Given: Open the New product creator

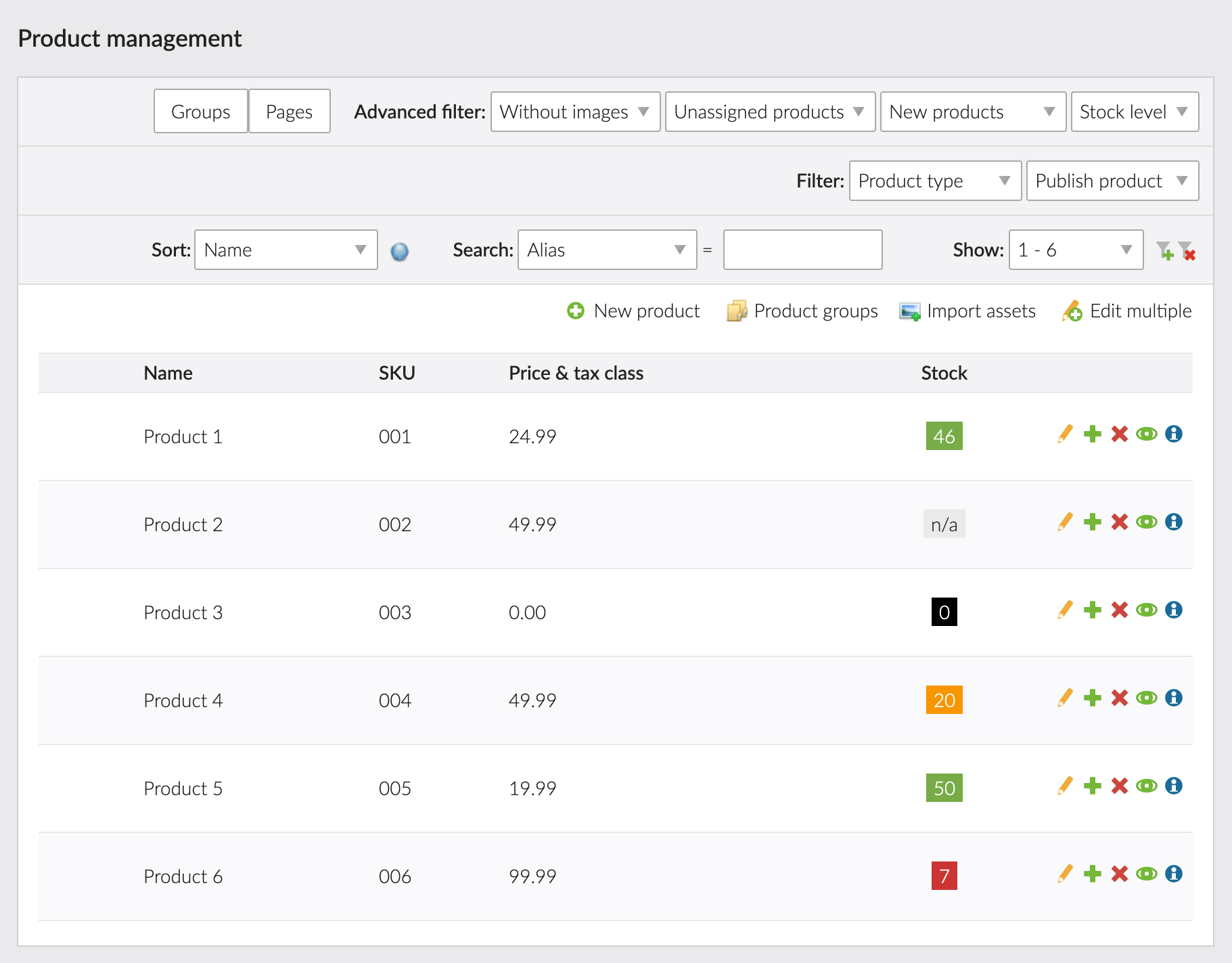Looking at the screenshot, I should pyautogui.click(x=633, y=311).
